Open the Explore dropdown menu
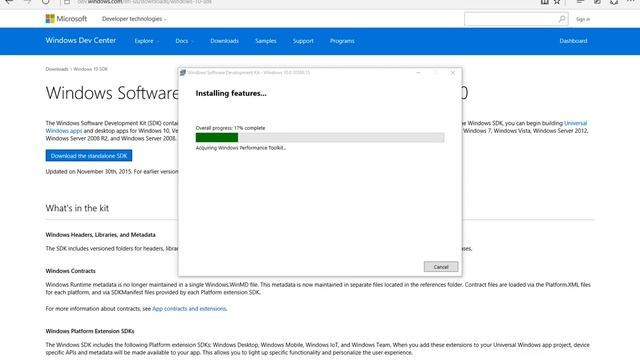The width and height of the screenshot is (640, 360). click(x=147, y=41)
